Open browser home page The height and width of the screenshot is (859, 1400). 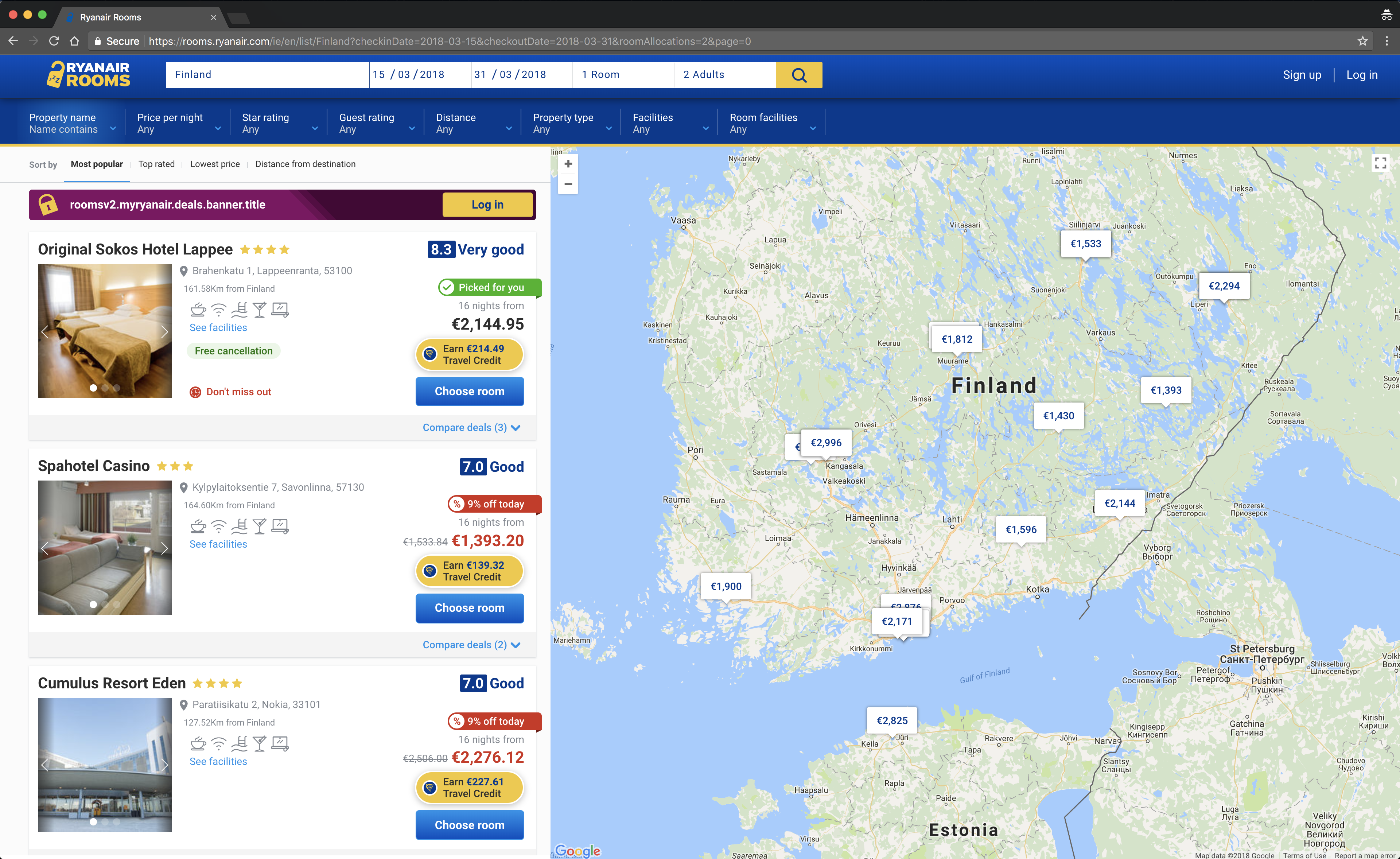tap(74, 41)
